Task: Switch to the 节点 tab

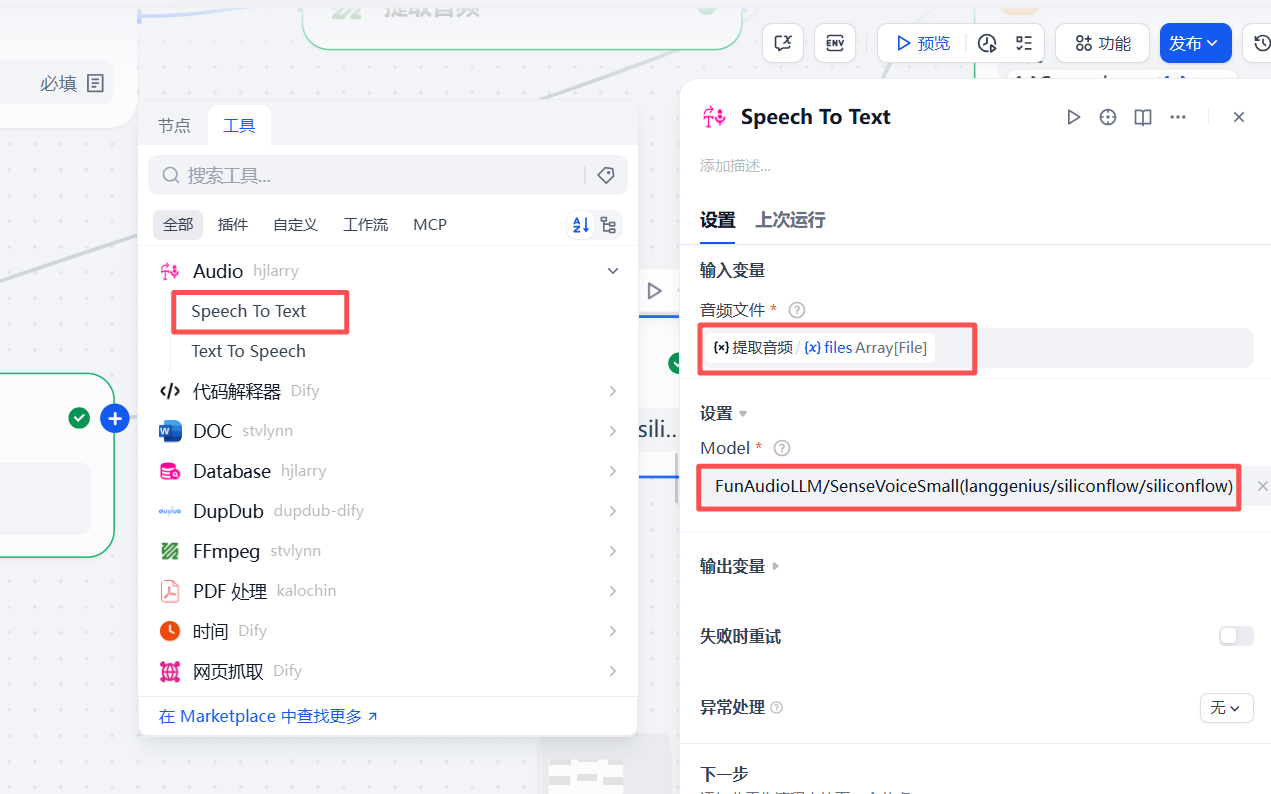Action: point(174,125)
